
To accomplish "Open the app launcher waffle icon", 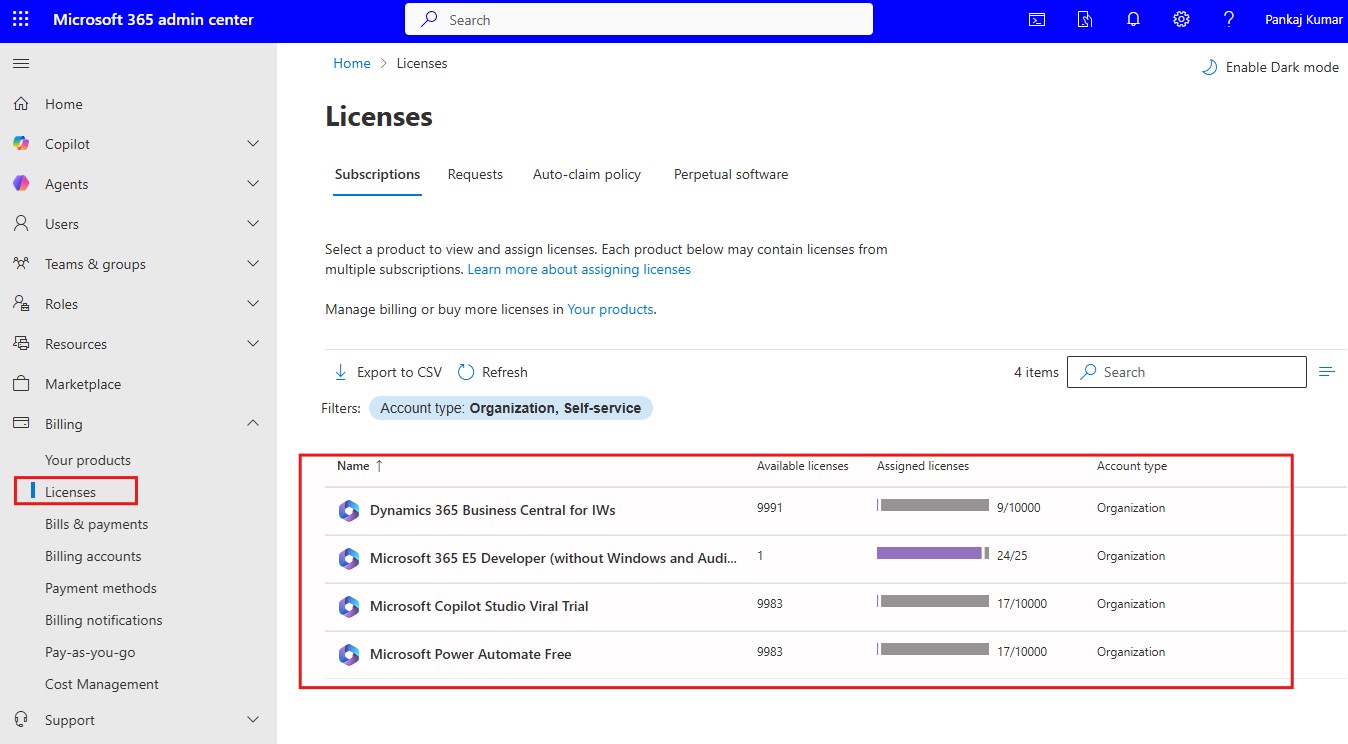I will pos(20,18).
